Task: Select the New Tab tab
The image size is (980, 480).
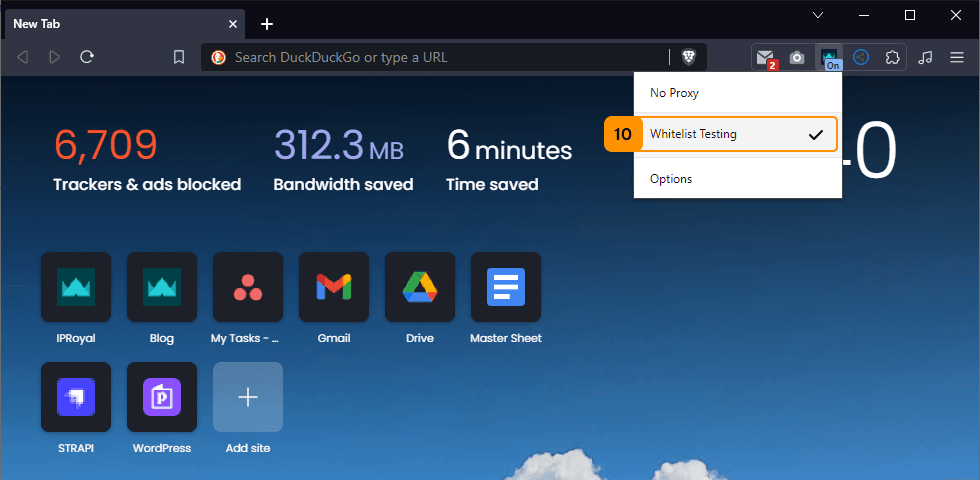Action: 125,24
